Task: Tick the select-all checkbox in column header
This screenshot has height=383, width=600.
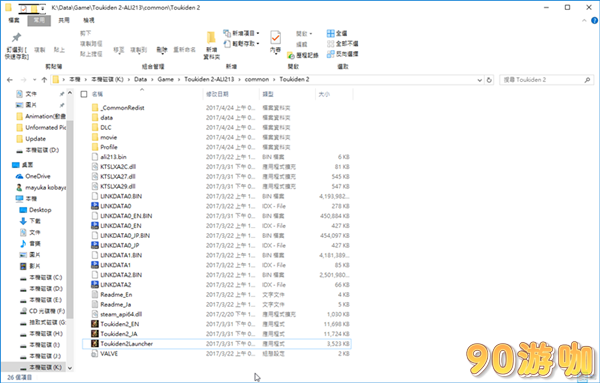Action: click(x=84, y=94)
